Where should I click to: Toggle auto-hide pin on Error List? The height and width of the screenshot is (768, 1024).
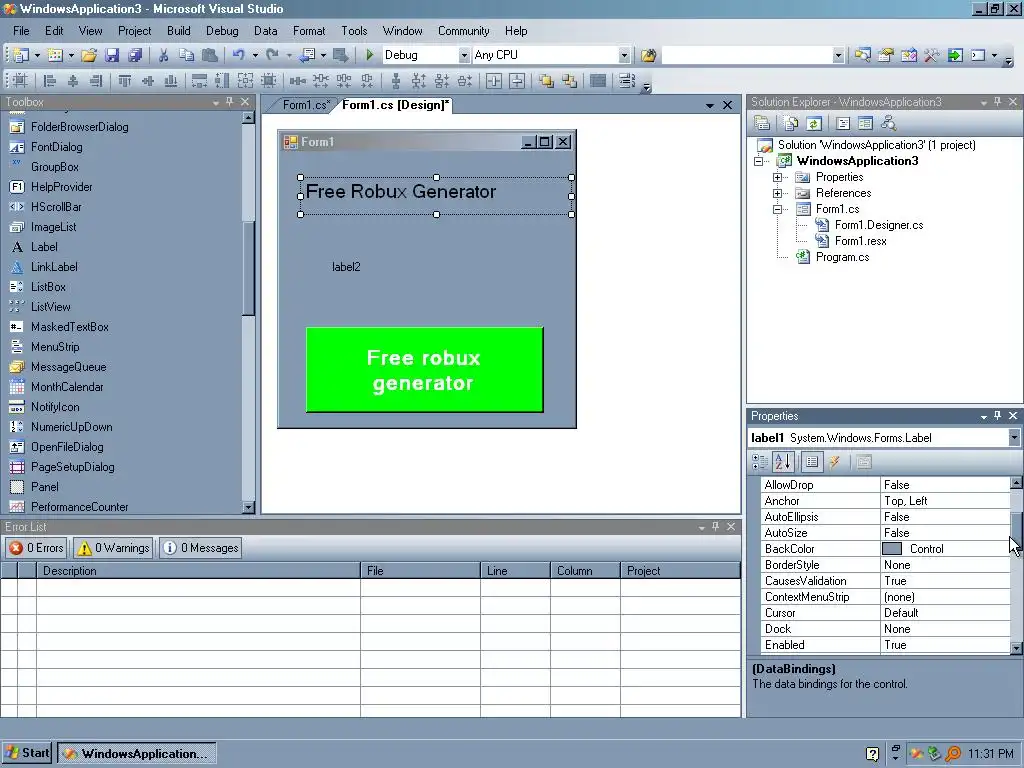[715, 527]
